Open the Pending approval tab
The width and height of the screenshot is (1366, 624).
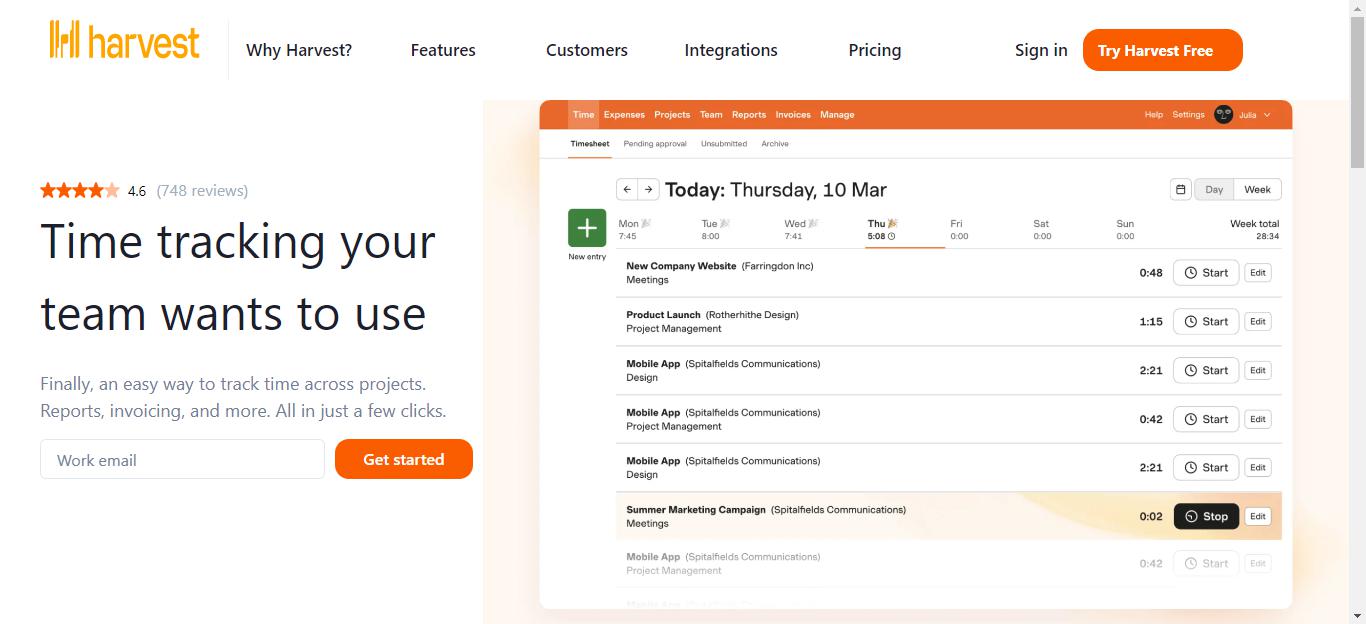[655, 144]
